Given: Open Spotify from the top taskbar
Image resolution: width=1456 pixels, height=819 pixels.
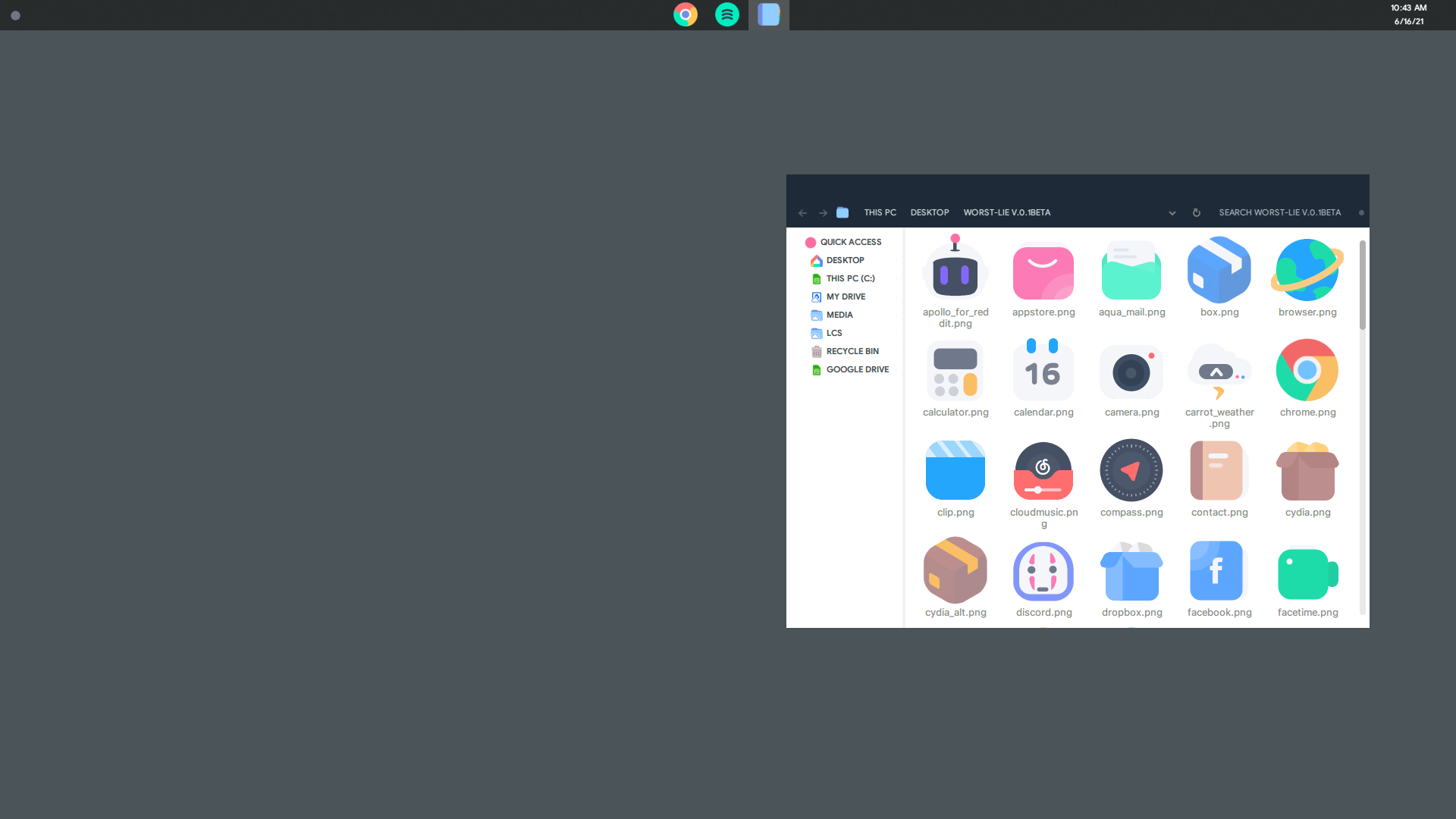Looking at the screenshot, I should pos(727,14).
